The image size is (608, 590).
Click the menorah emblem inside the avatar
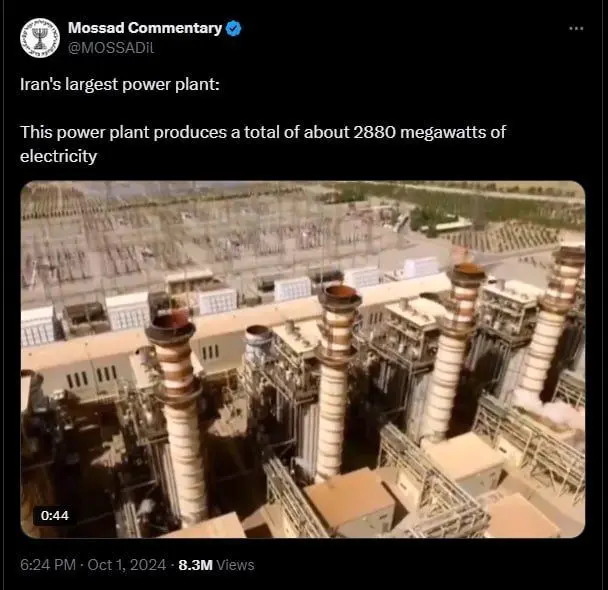[x=40, y=38]
